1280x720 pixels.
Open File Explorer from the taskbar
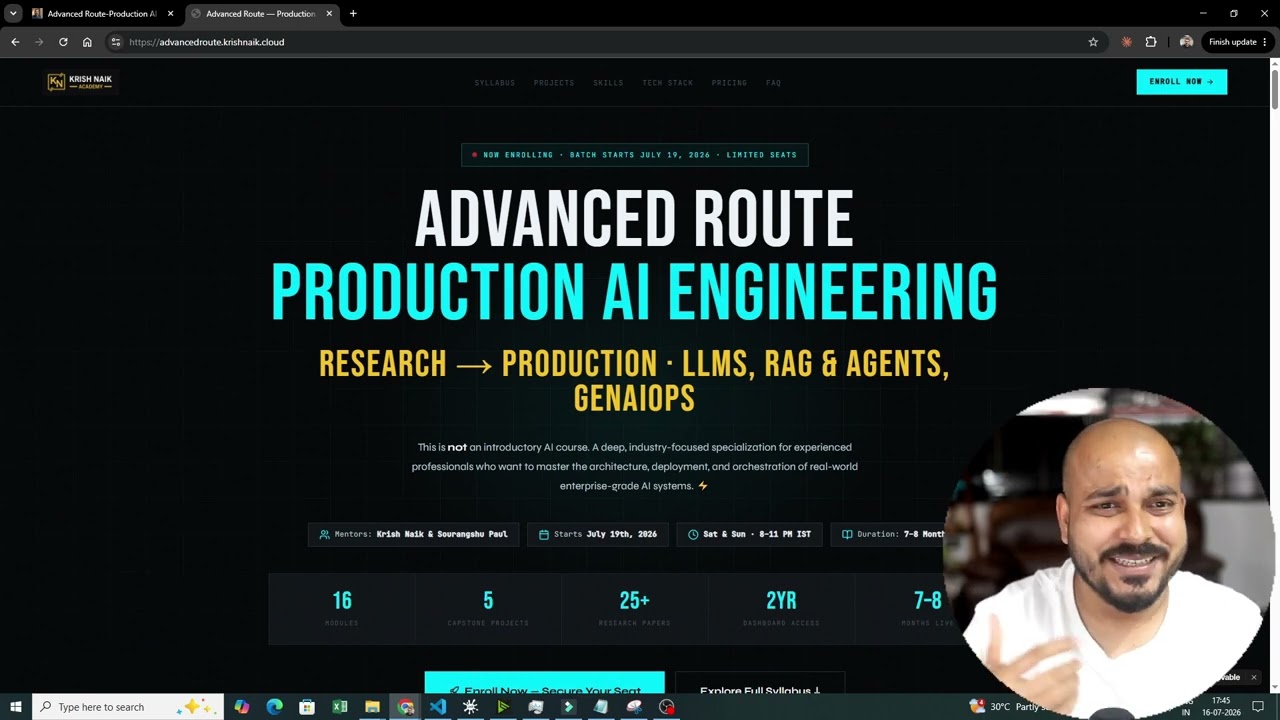pos(372,707)
